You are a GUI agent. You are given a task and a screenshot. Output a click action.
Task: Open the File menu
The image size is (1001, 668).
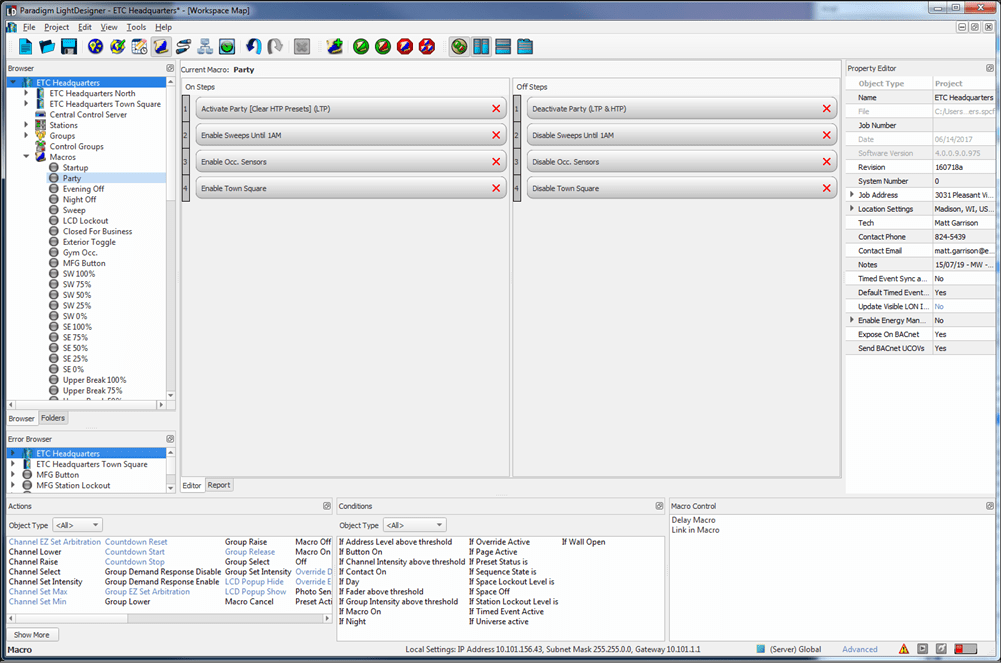click(29, 27)
